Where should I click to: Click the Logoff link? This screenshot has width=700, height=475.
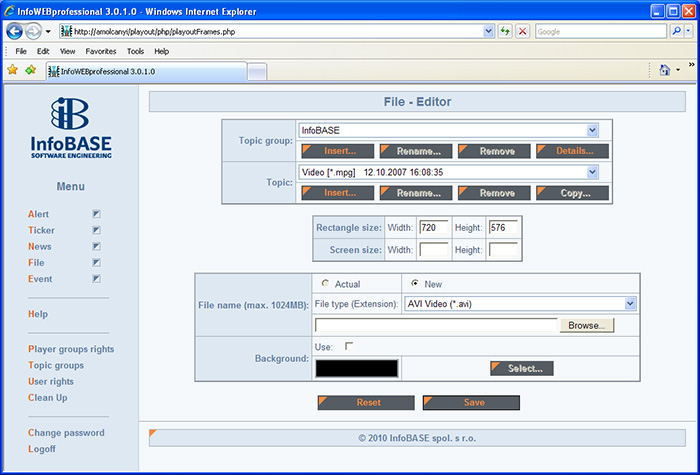tap(42, 449)
